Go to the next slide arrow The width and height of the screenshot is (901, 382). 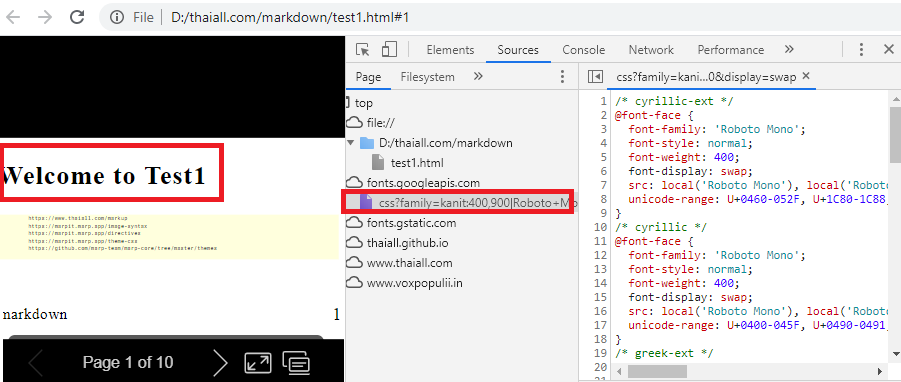coord(220,362)
